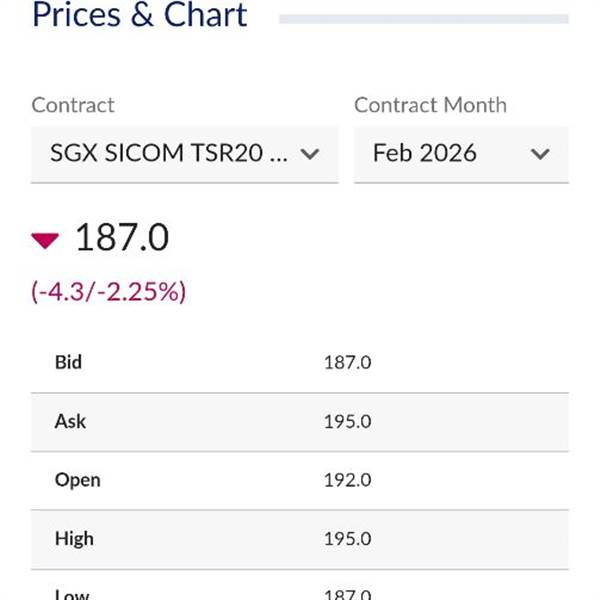This screenshot has height=600, width=600.
Task: Click the Low row label
Action: click(x=70, y=593)
